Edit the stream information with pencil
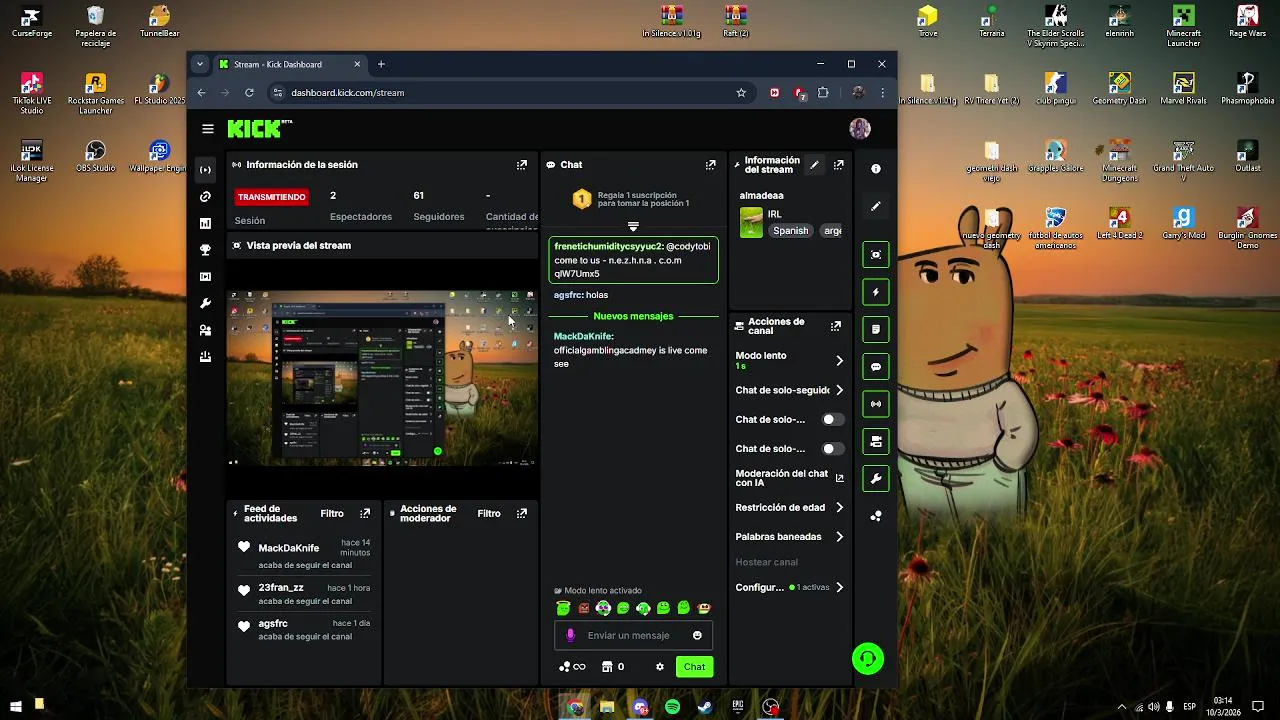1280x720 pixels. coord(814,165)
